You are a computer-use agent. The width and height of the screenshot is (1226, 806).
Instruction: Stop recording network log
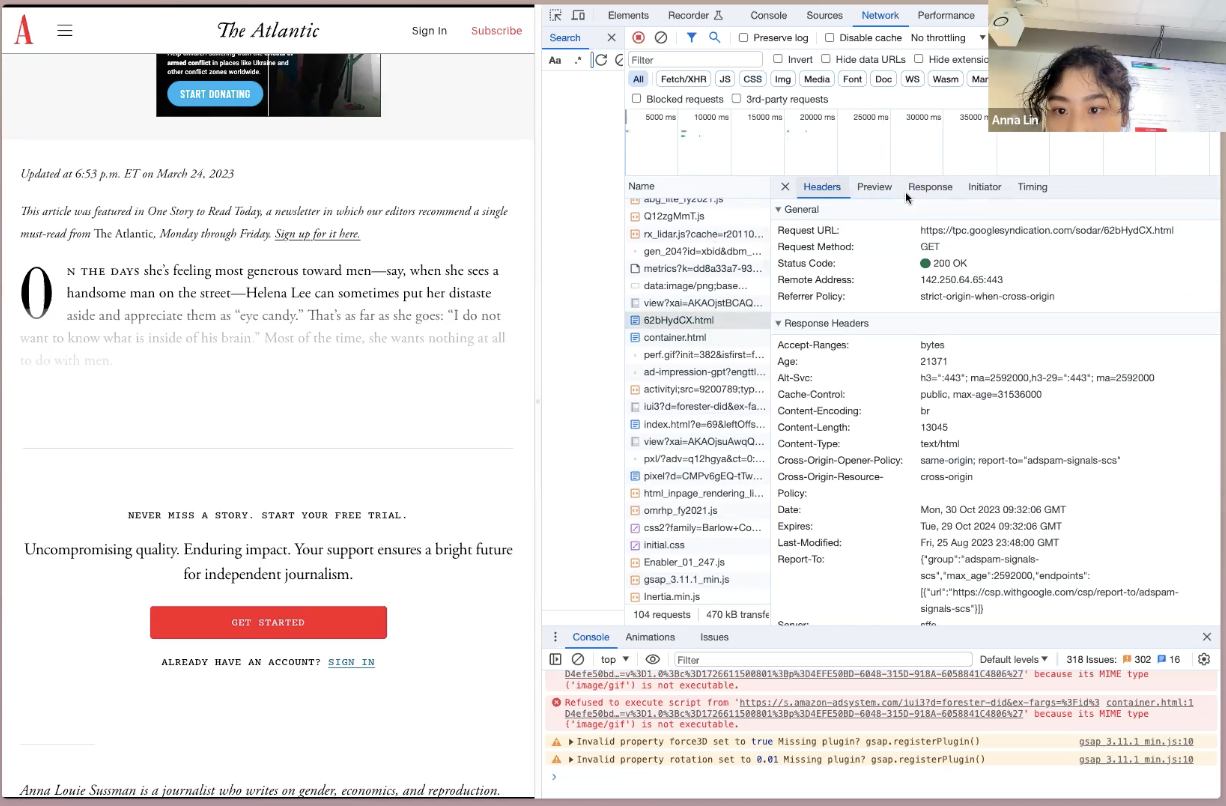pos(639,38)
